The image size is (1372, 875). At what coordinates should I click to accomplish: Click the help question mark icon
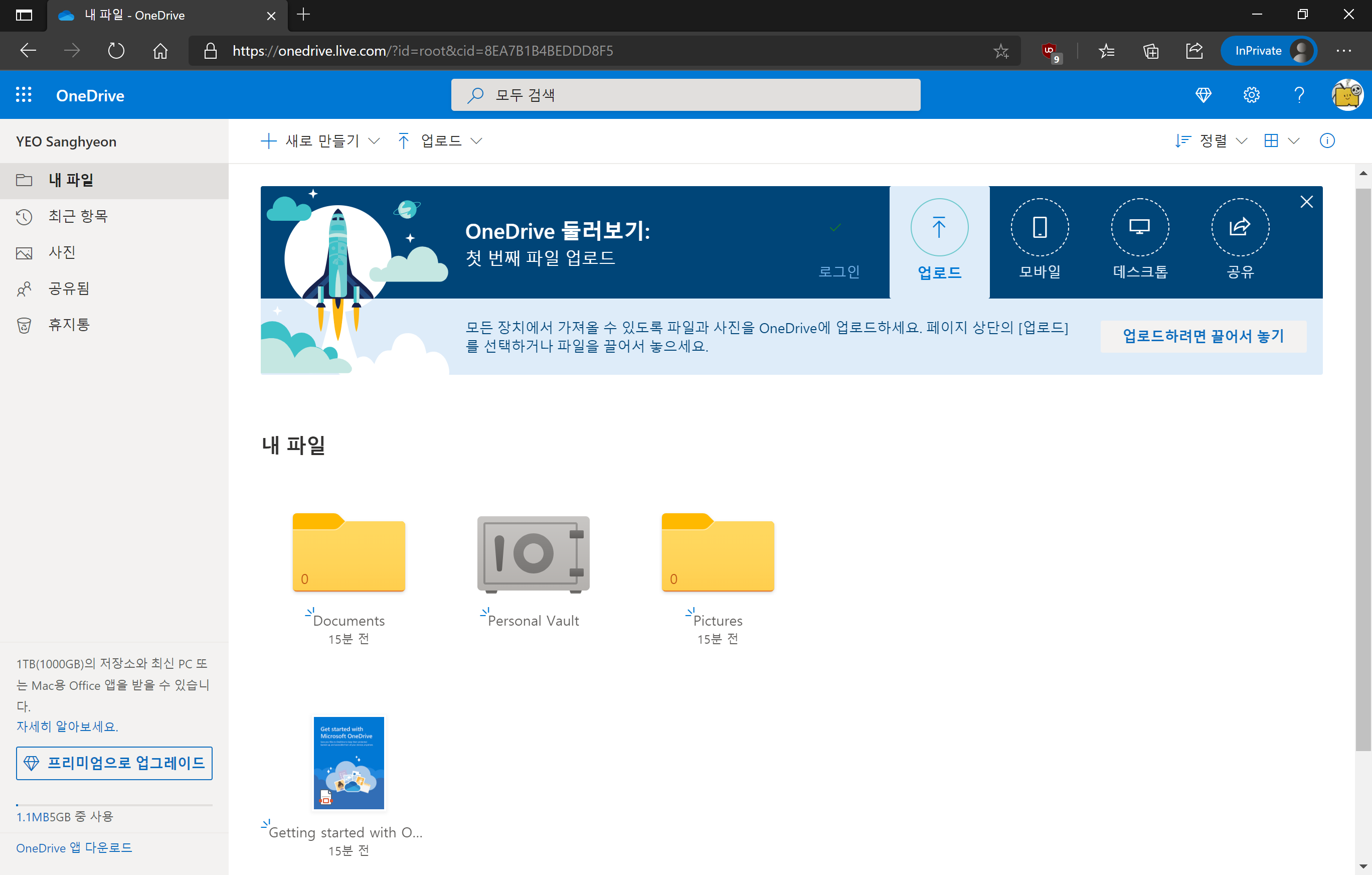point(1298,95)
